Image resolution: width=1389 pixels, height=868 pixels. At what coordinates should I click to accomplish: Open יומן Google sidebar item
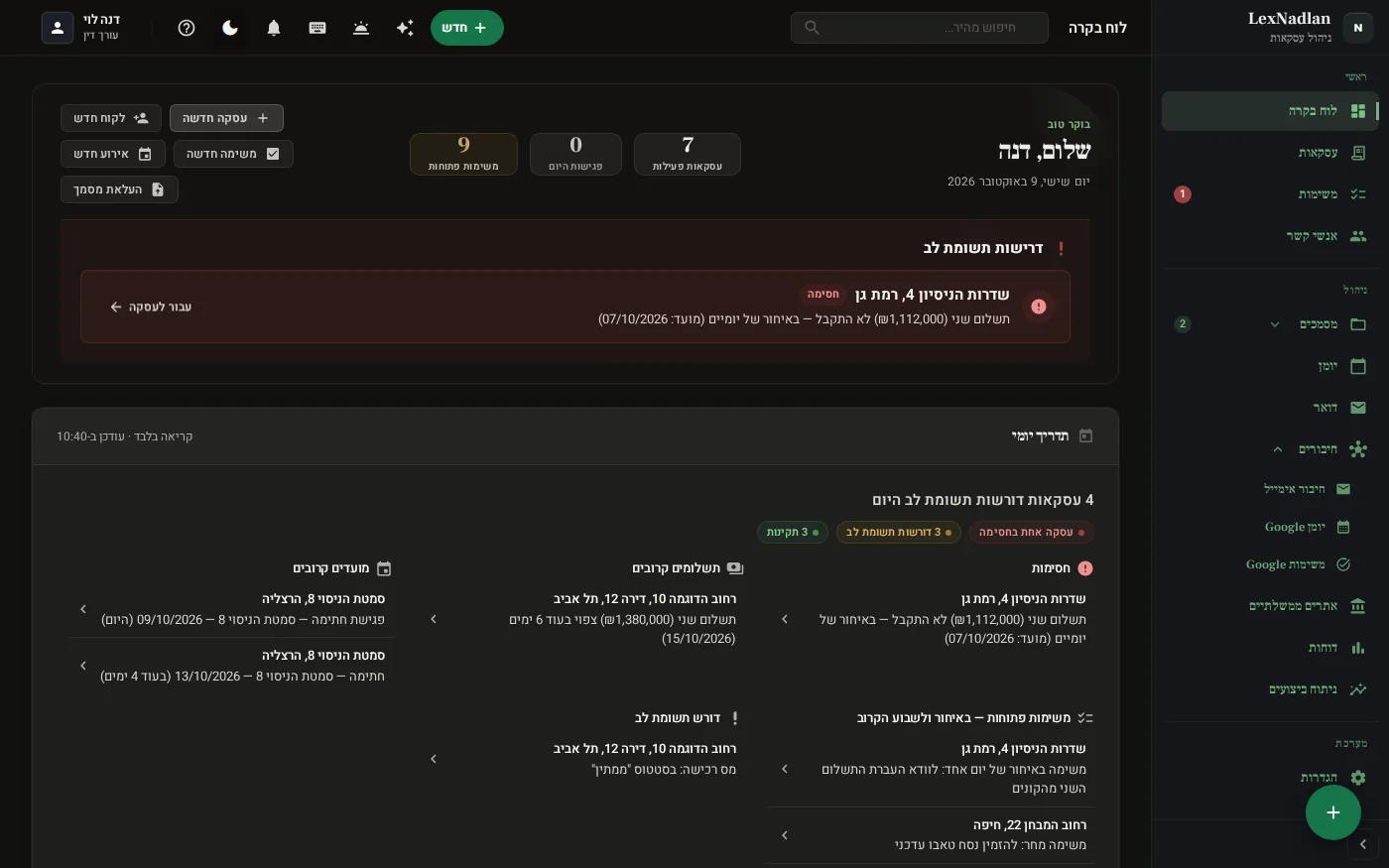(1270, 527)
